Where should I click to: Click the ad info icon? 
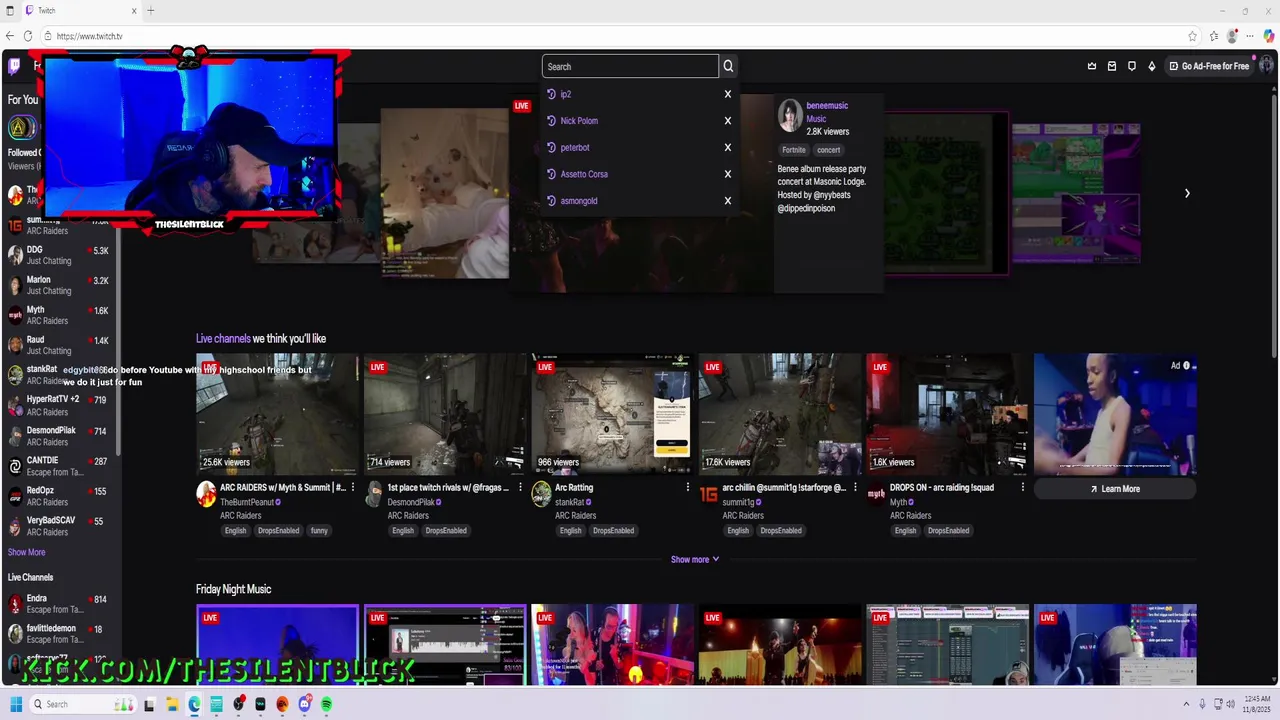(x=1187, y=365)
